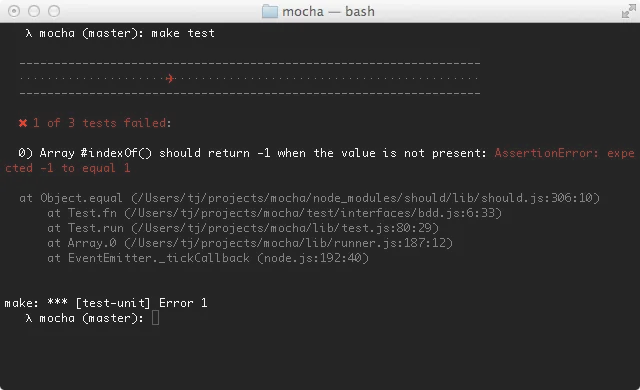640x390 pixels.
Task: Click the EventEmitter._tickCallback trace line
Action: [x=208, y=258]
